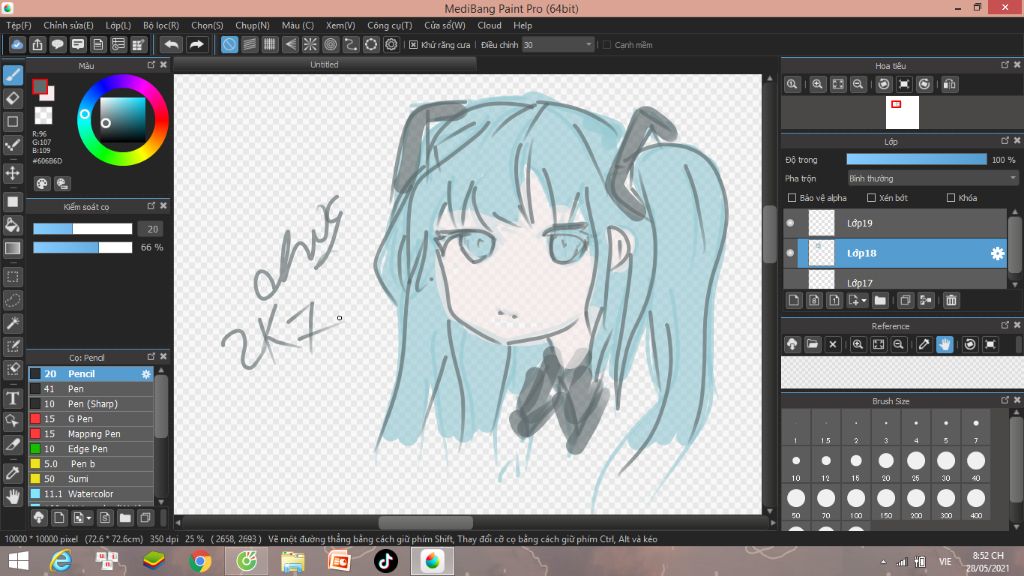Enable the radial snap guide
Viewport: 1024px width, 576px height.
click(310, 44)
